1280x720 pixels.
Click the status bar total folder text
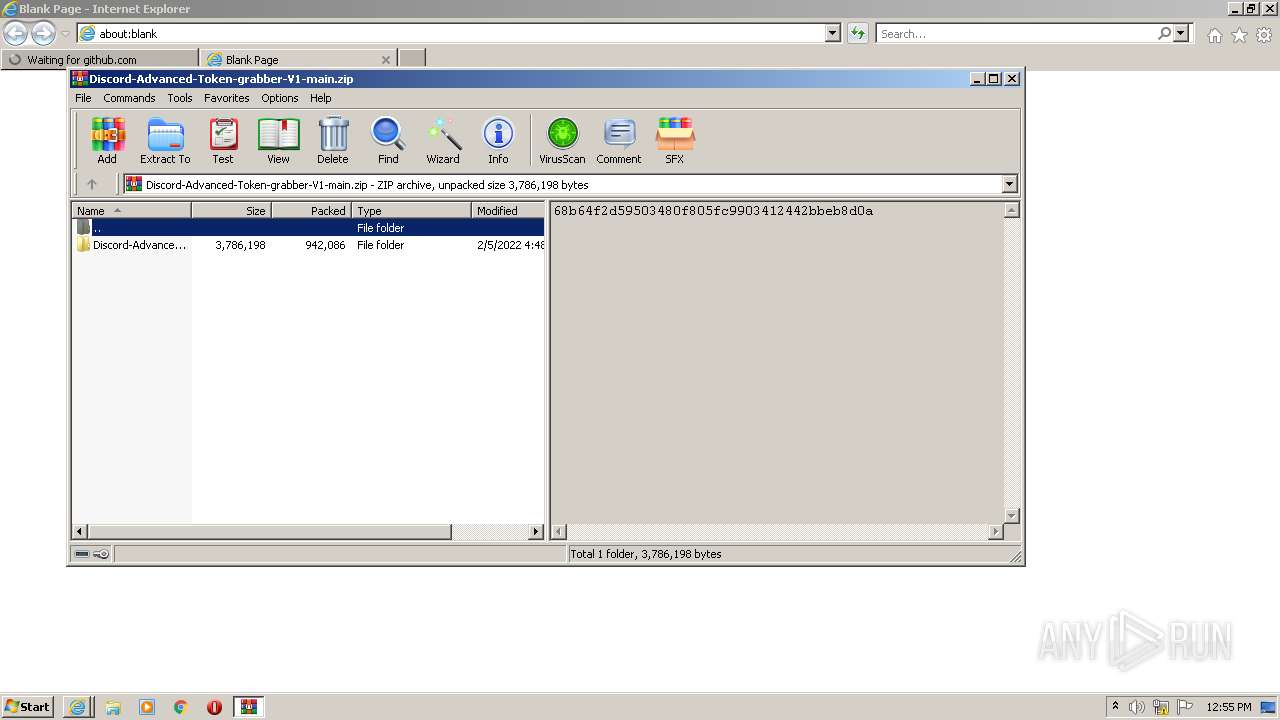pos(646,554)
